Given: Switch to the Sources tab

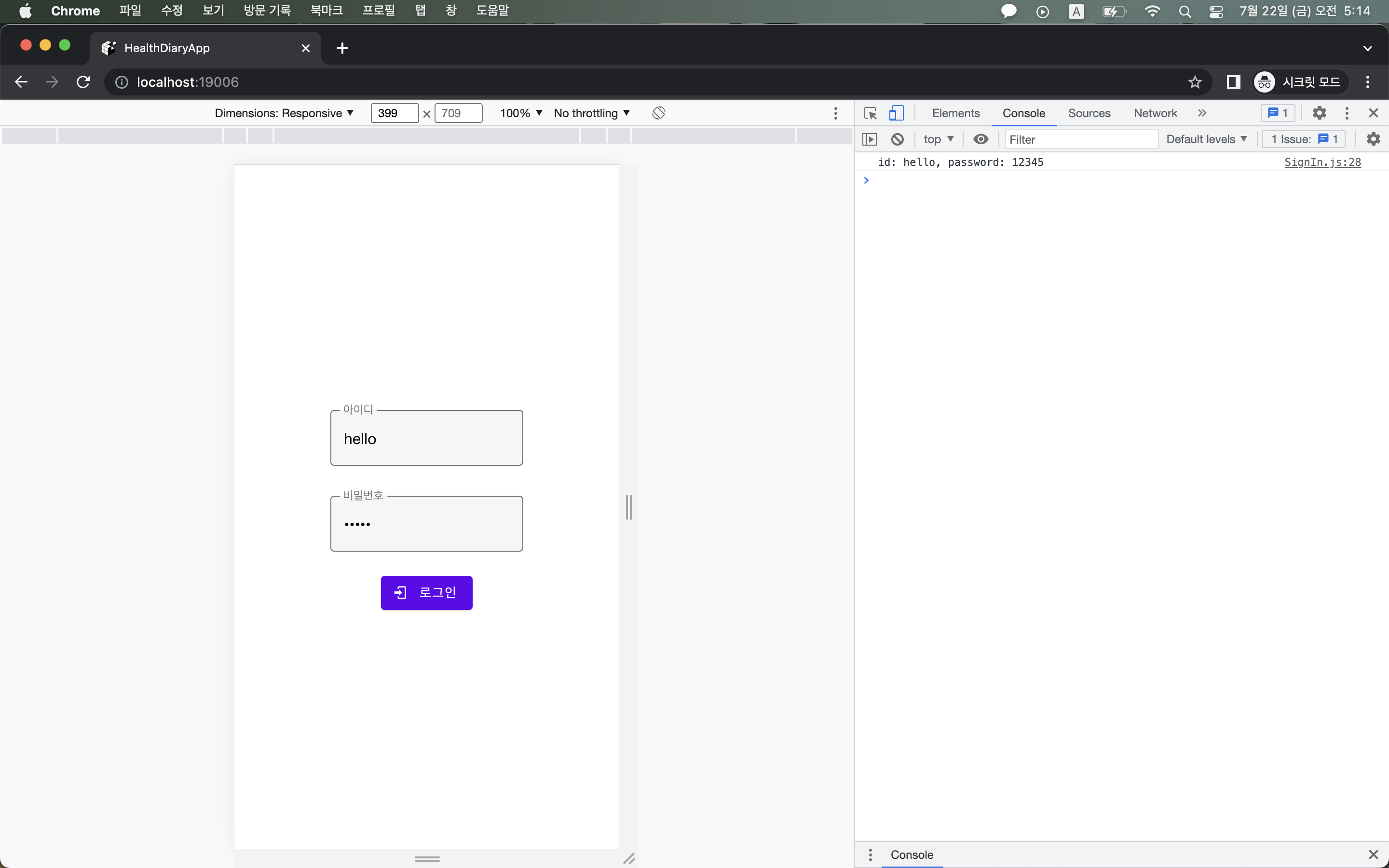Looking at the screenshot, I should click(x=1089, y=113).
